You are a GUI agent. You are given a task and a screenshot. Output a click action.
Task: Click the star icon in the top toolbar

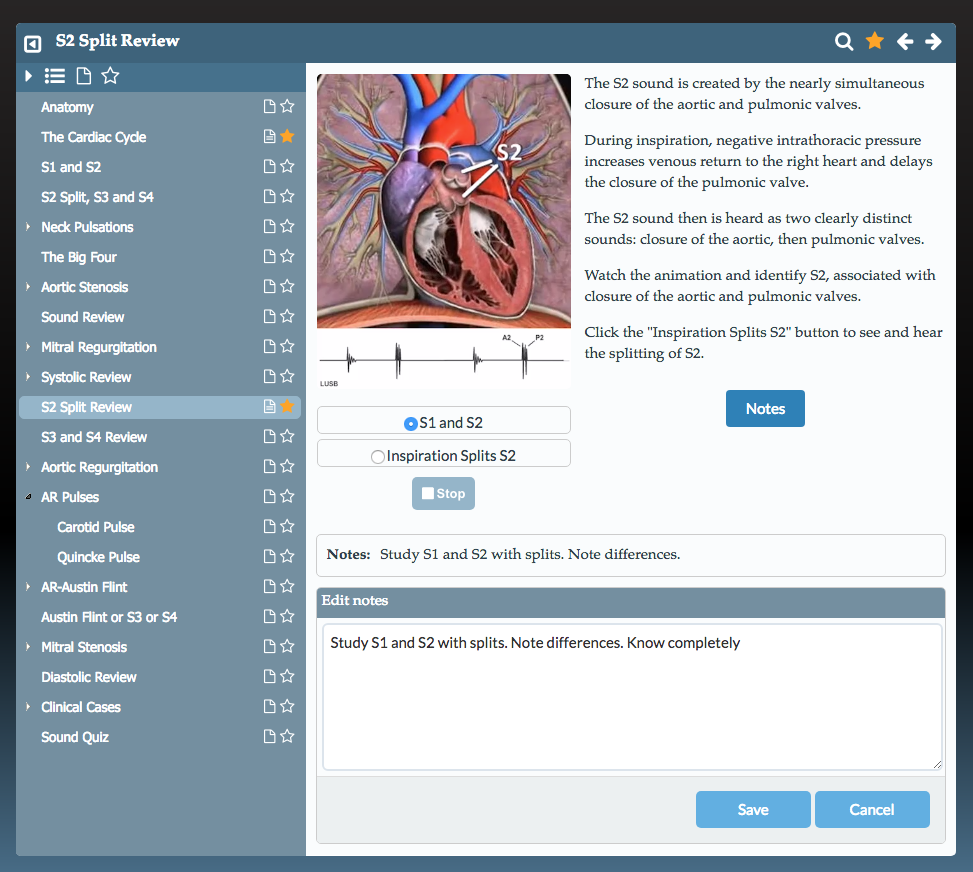[874, 42]
